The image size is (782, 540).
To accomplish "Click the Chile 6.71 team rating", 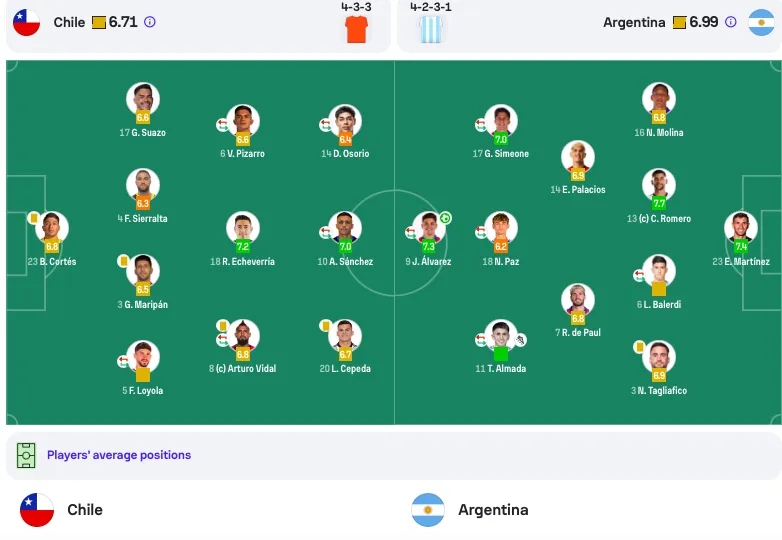I will [123, 22].
